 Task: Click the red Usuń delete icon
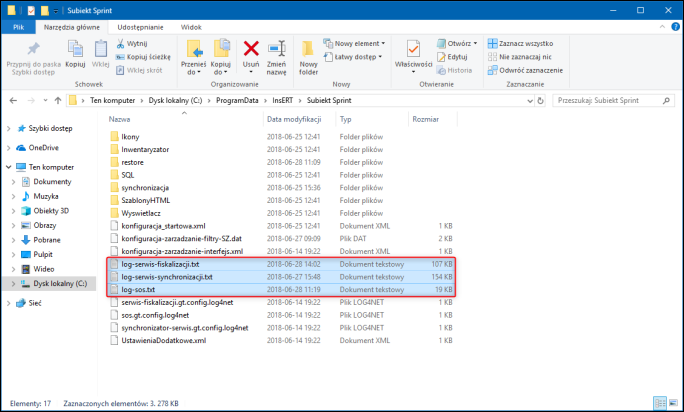coord(251,48)
